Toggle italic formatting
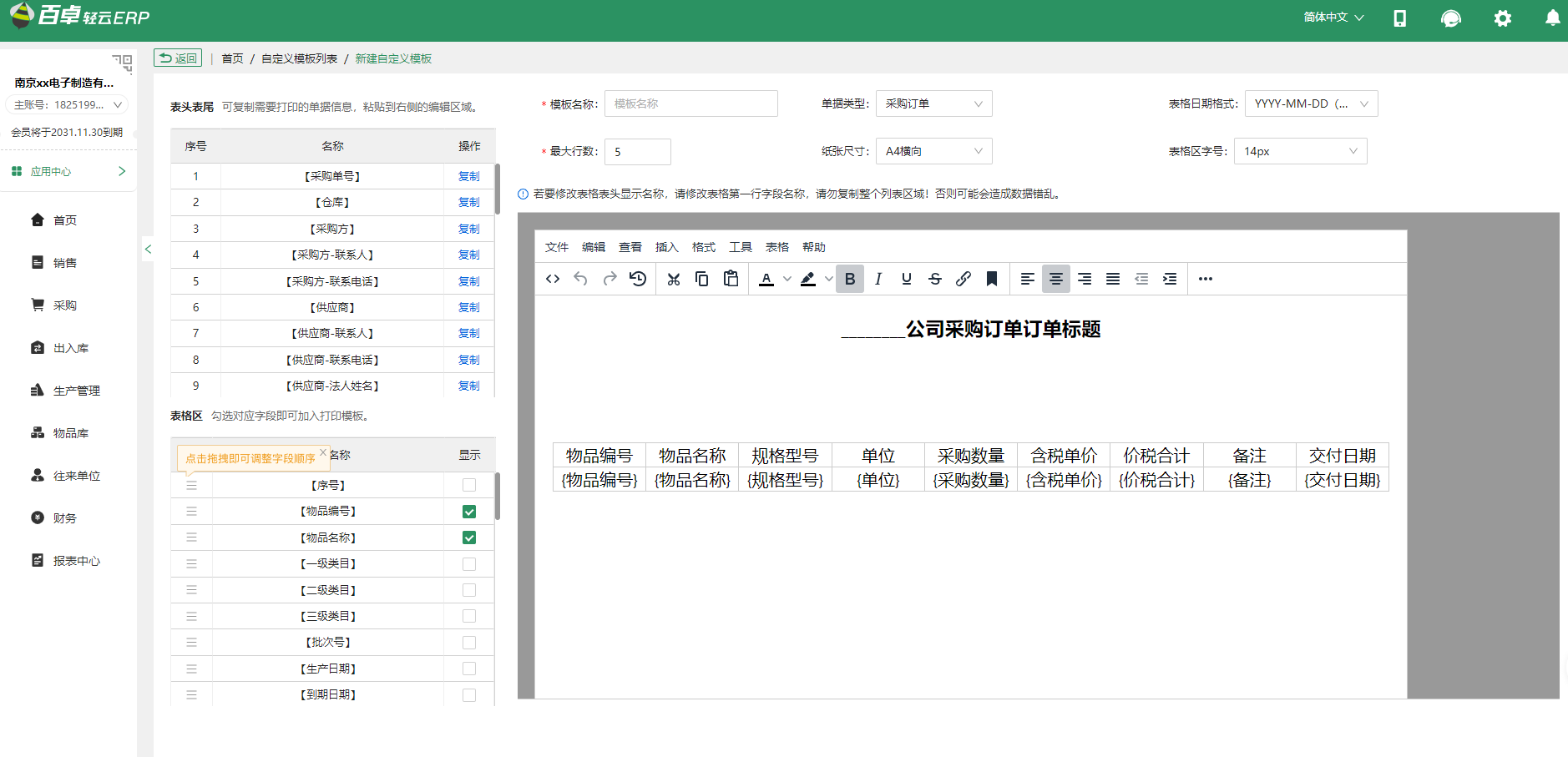 coord(878,279)
